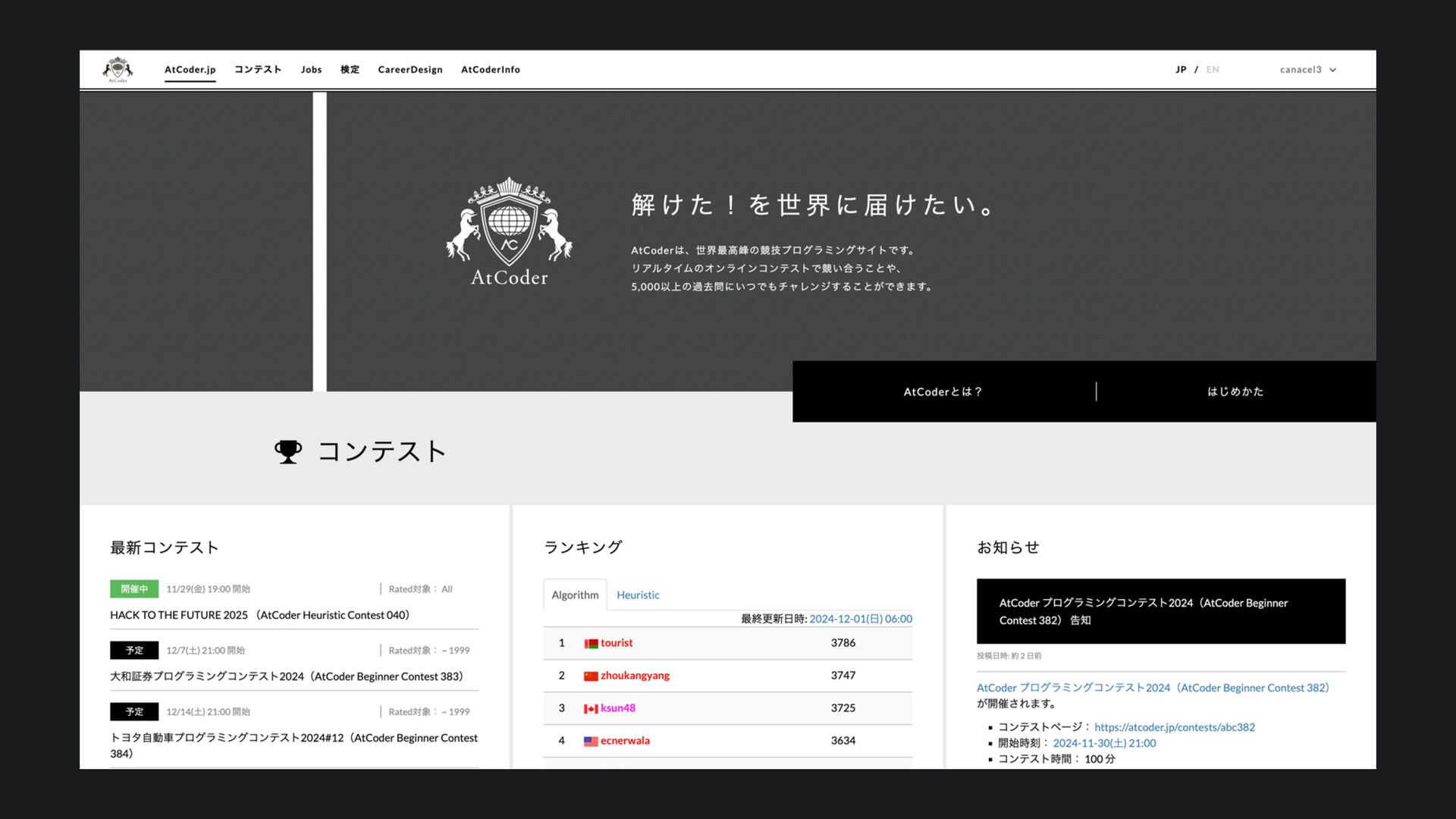
Task: Open the Jobs navigation item
Action: coord(311,70)
